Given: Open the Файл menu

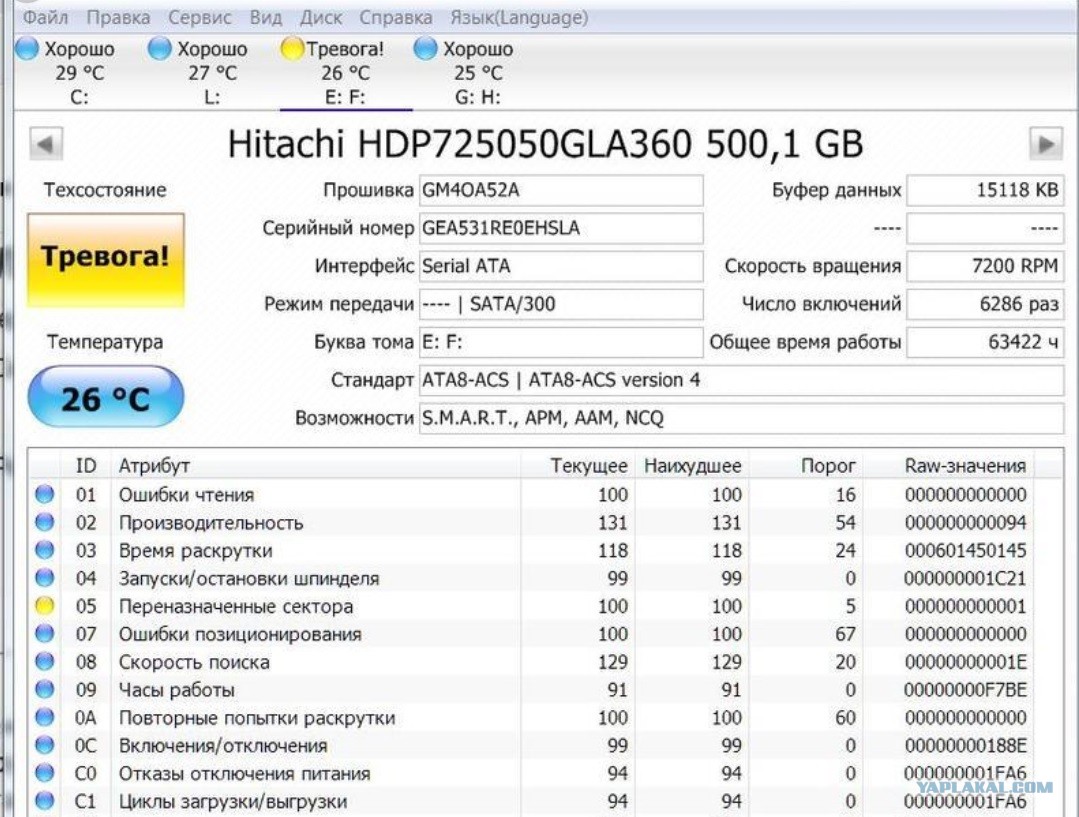Looking at the screenshot, I should [45, 17].
